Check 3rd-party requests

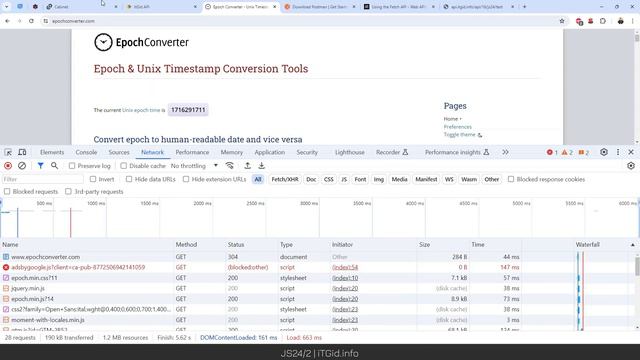69,191
